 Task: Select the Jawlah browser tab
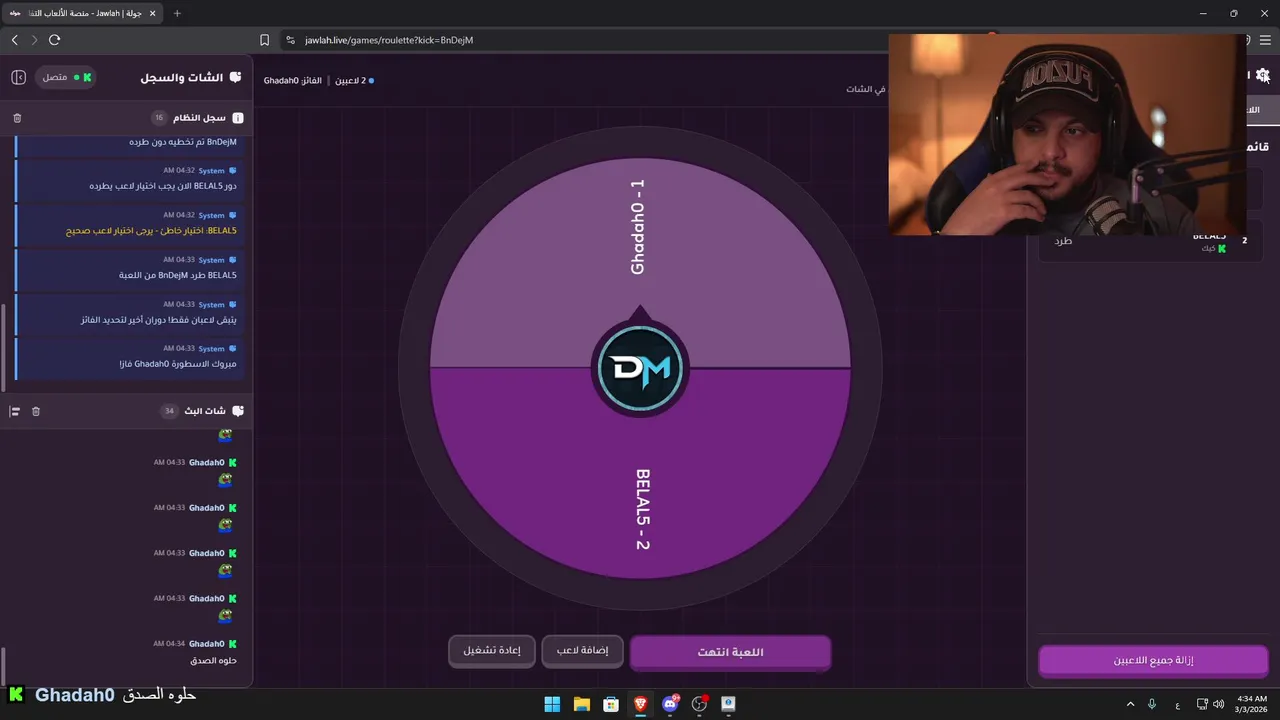coord(82,13)
